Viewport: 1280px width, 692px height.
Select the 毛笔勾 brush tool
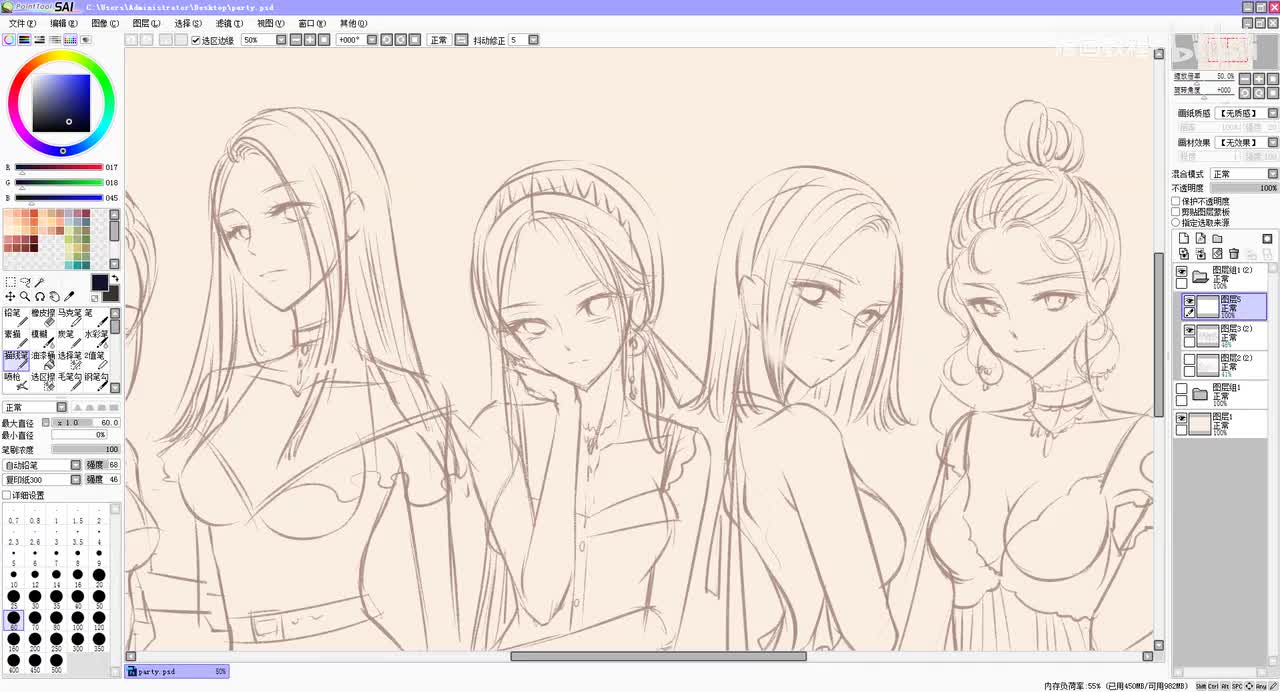70,382
